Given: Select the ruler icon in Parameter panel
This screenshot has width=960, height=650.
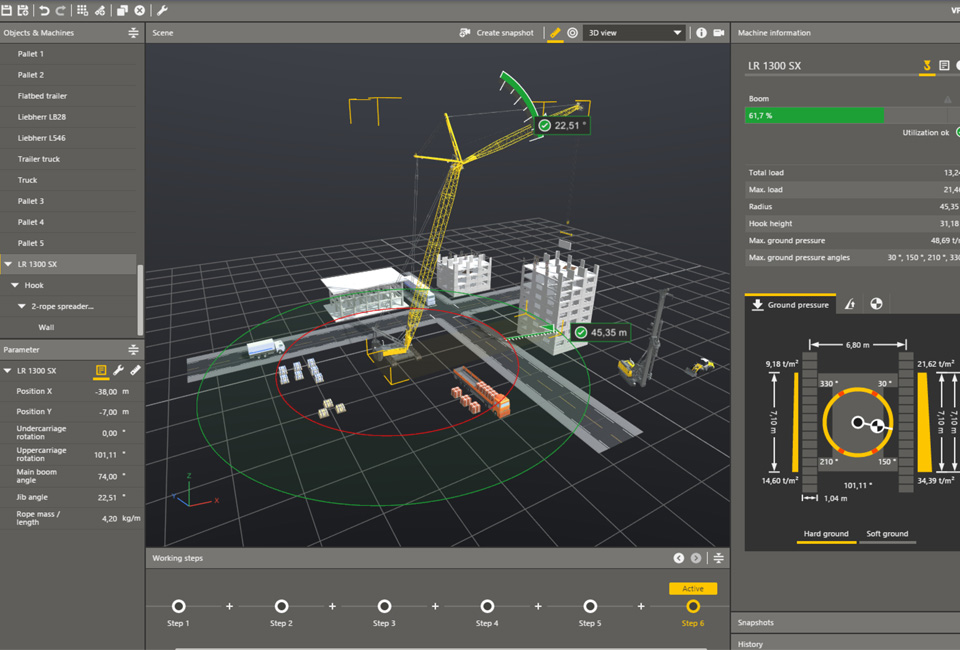Looking at the screenshot, I should tap(136, 371).
